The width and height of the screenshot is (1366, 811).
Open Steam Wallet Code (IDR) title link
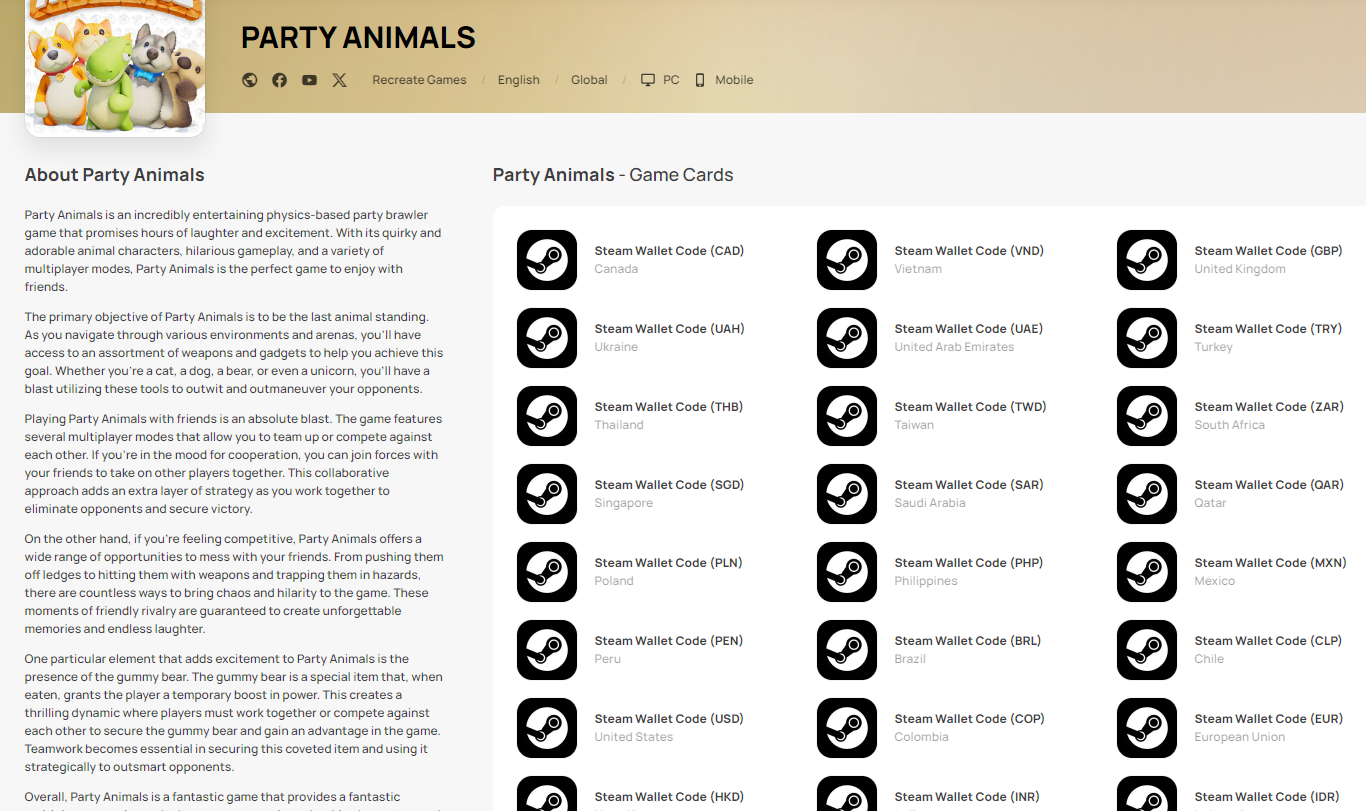pos(1267,797)
